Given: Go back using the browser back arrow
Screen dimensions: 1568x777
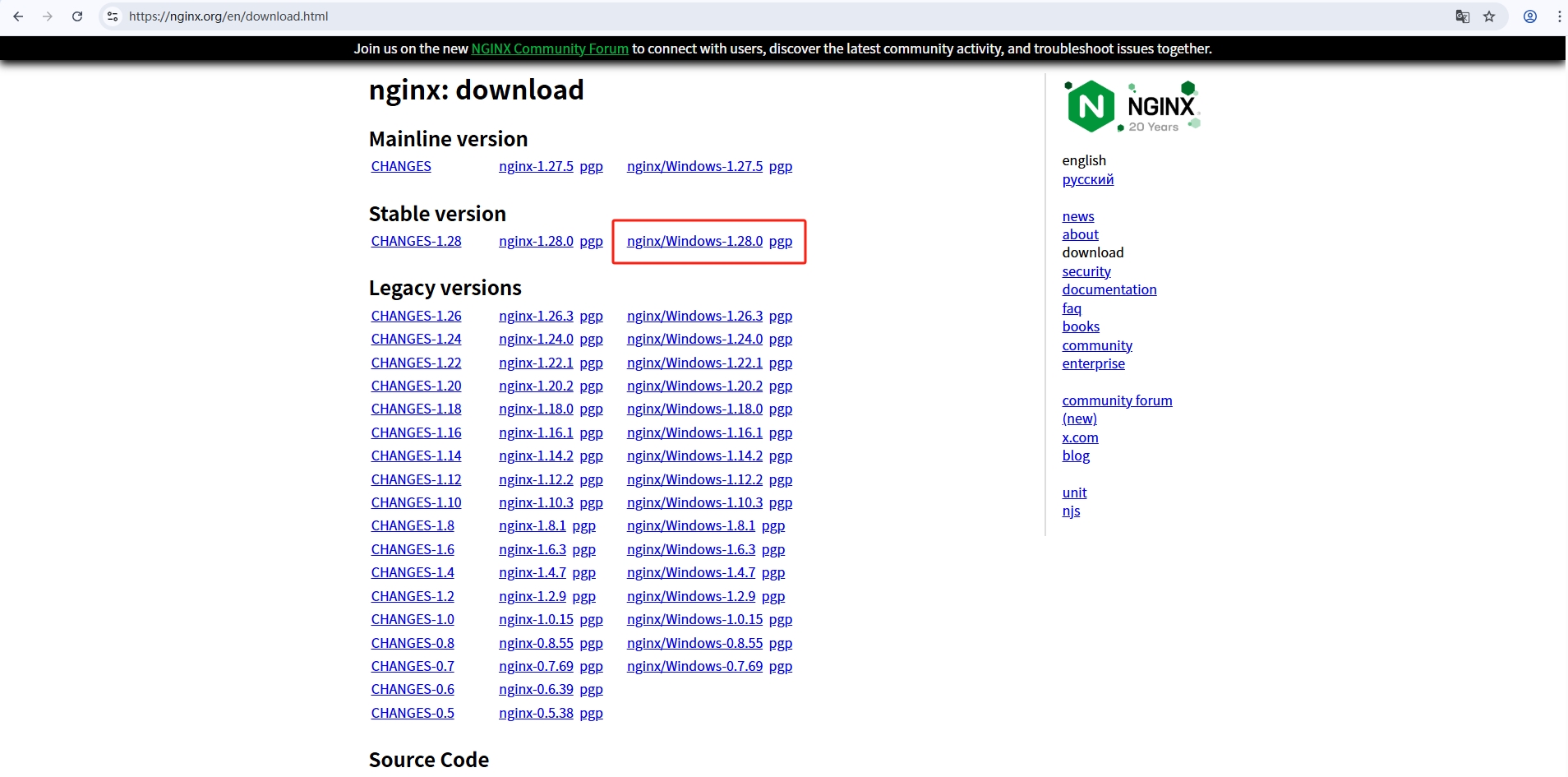Looking at the screenshot, I should point(18,16).
